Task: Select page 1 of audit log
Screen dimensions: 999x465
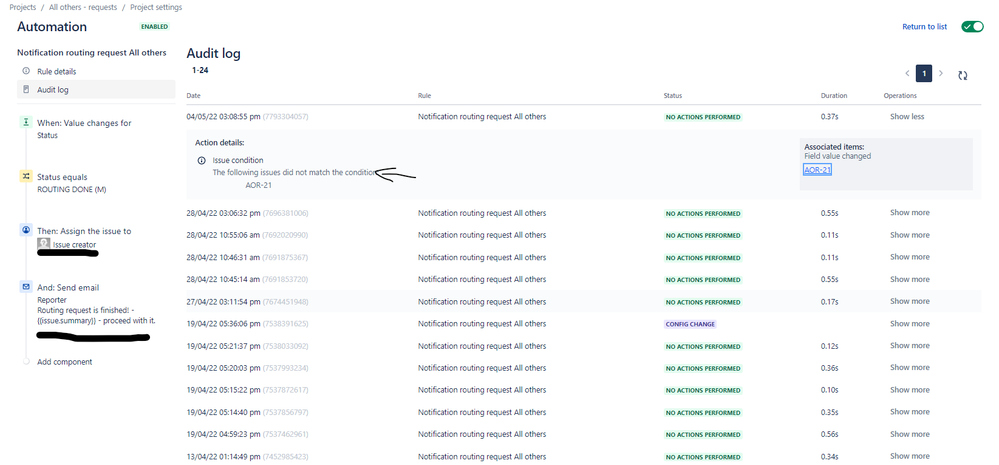Action: tap(924, 73)
